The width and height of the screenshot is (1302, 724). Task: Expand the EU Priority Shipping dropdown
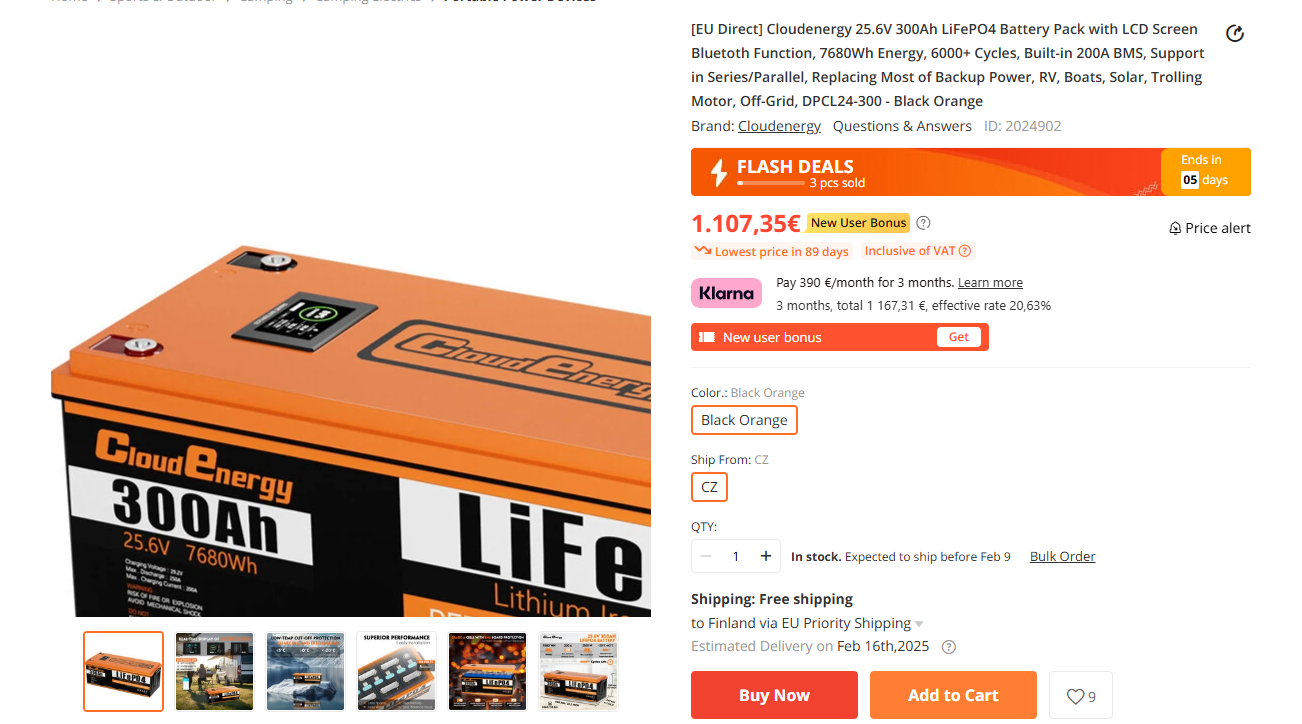point(919,624)
